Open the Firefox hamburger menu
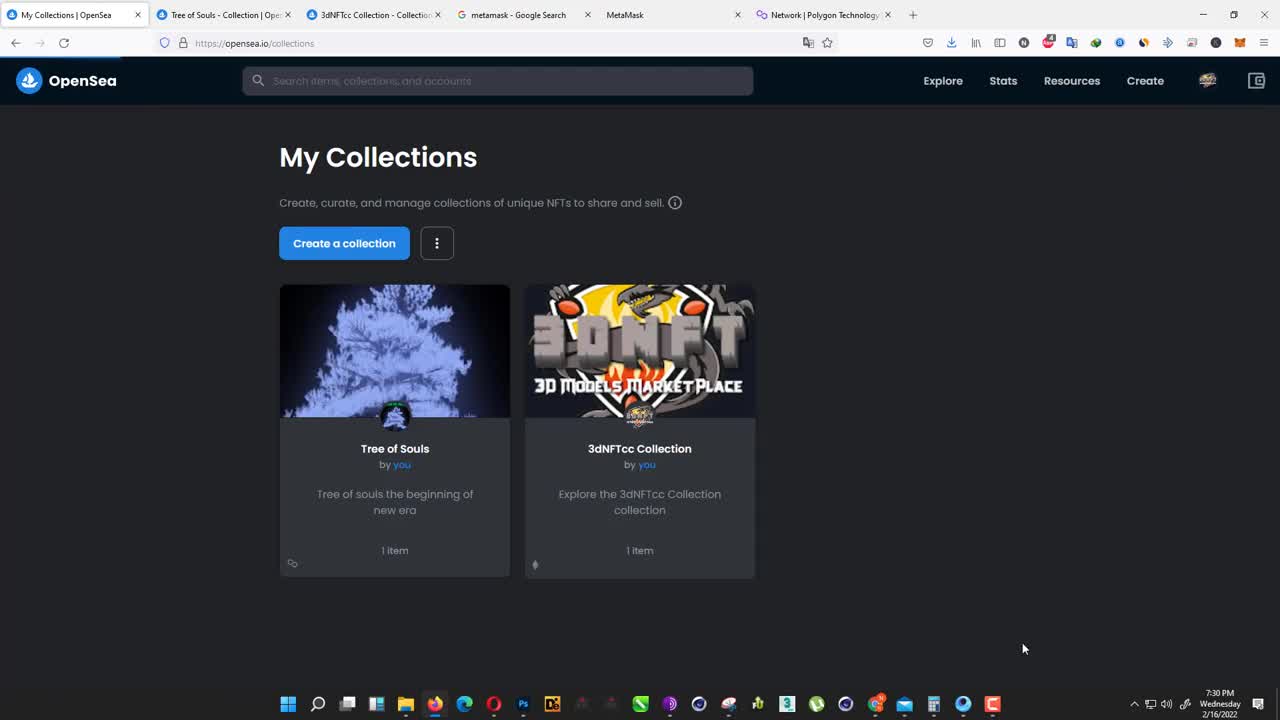 [1264, 43]
